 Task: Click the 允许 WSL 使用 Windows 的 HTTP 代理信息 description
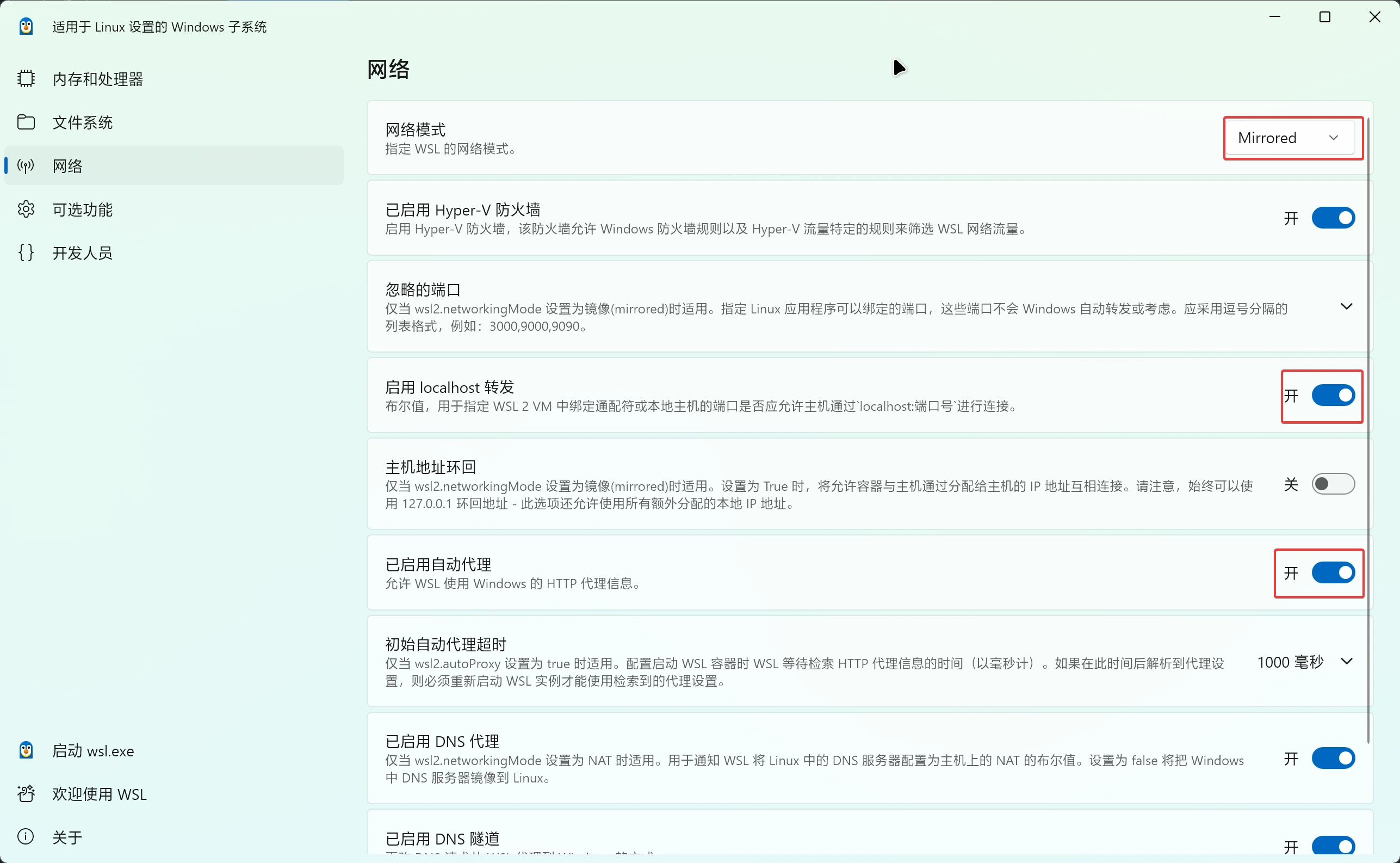(513, 583)
